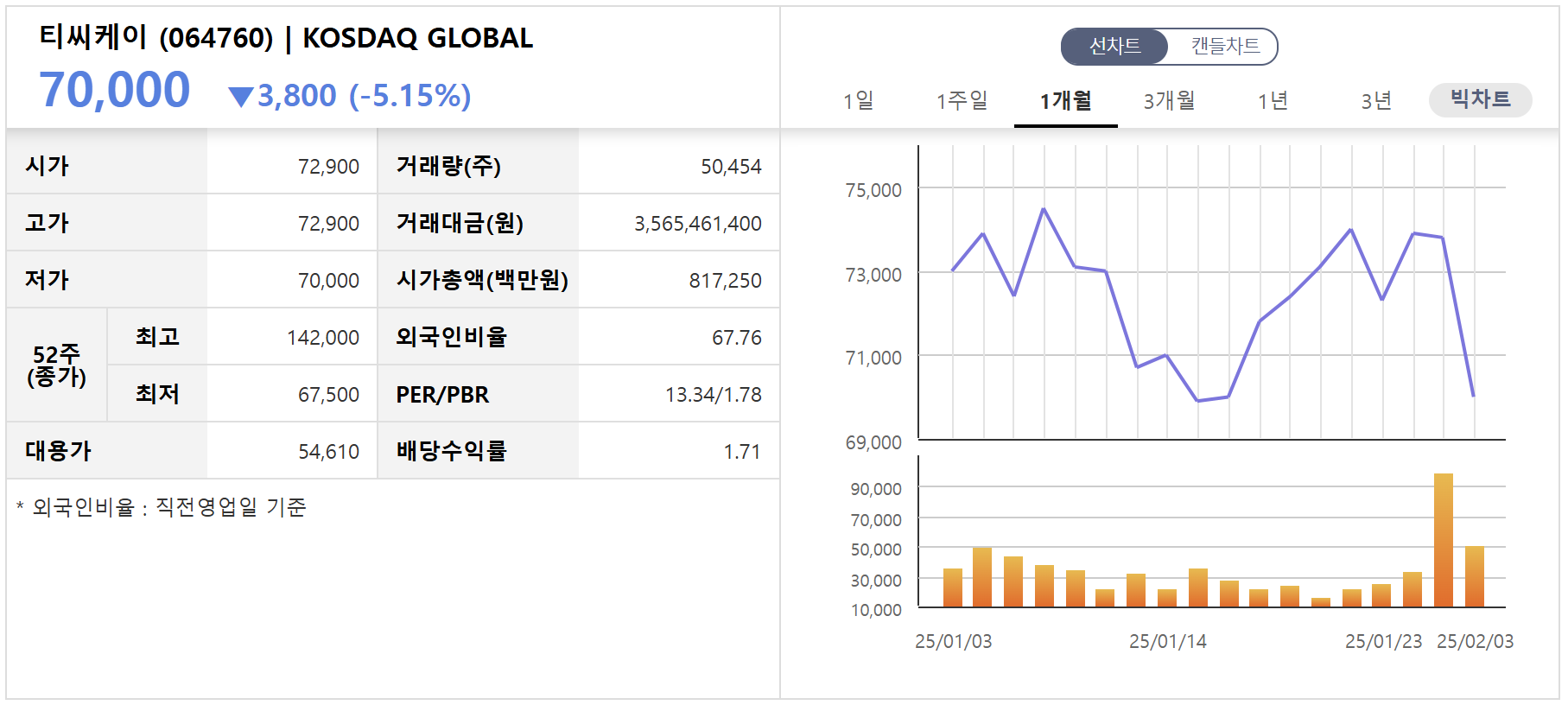Select the 3개월 period tab
Image resolution: width=1568 pixels, height=705 pixels.
click(x=1169, y=101)
